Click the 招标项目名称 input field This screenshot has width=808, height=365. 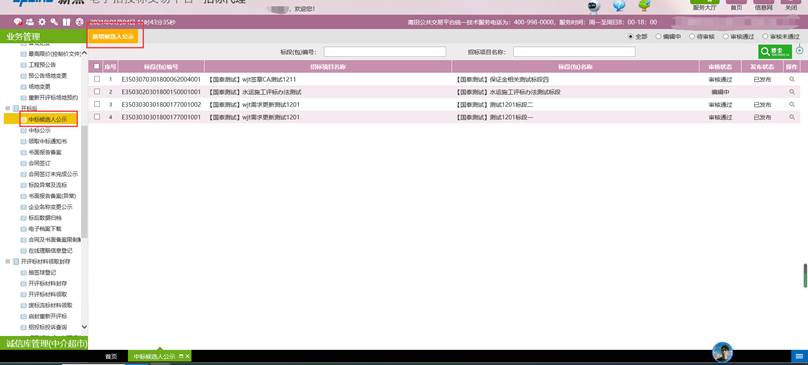pyautogui.click(x=574, y=52)
